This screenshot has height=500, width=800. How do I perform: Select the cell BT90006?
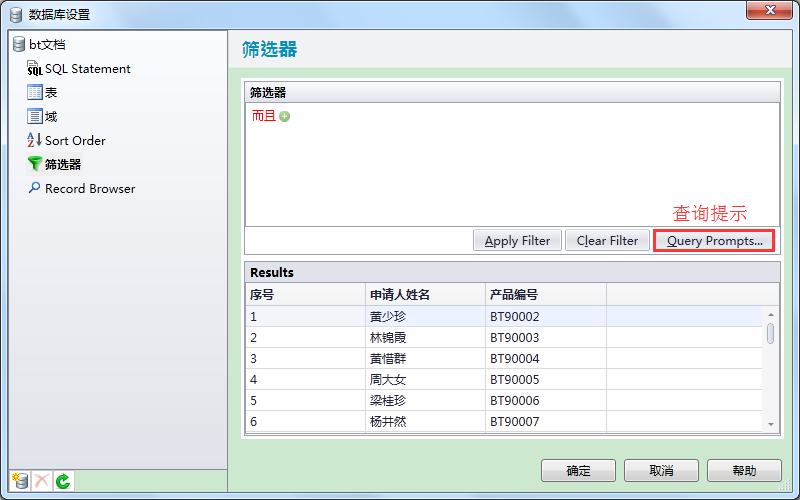pyautogui.click(x=546, y=401)
